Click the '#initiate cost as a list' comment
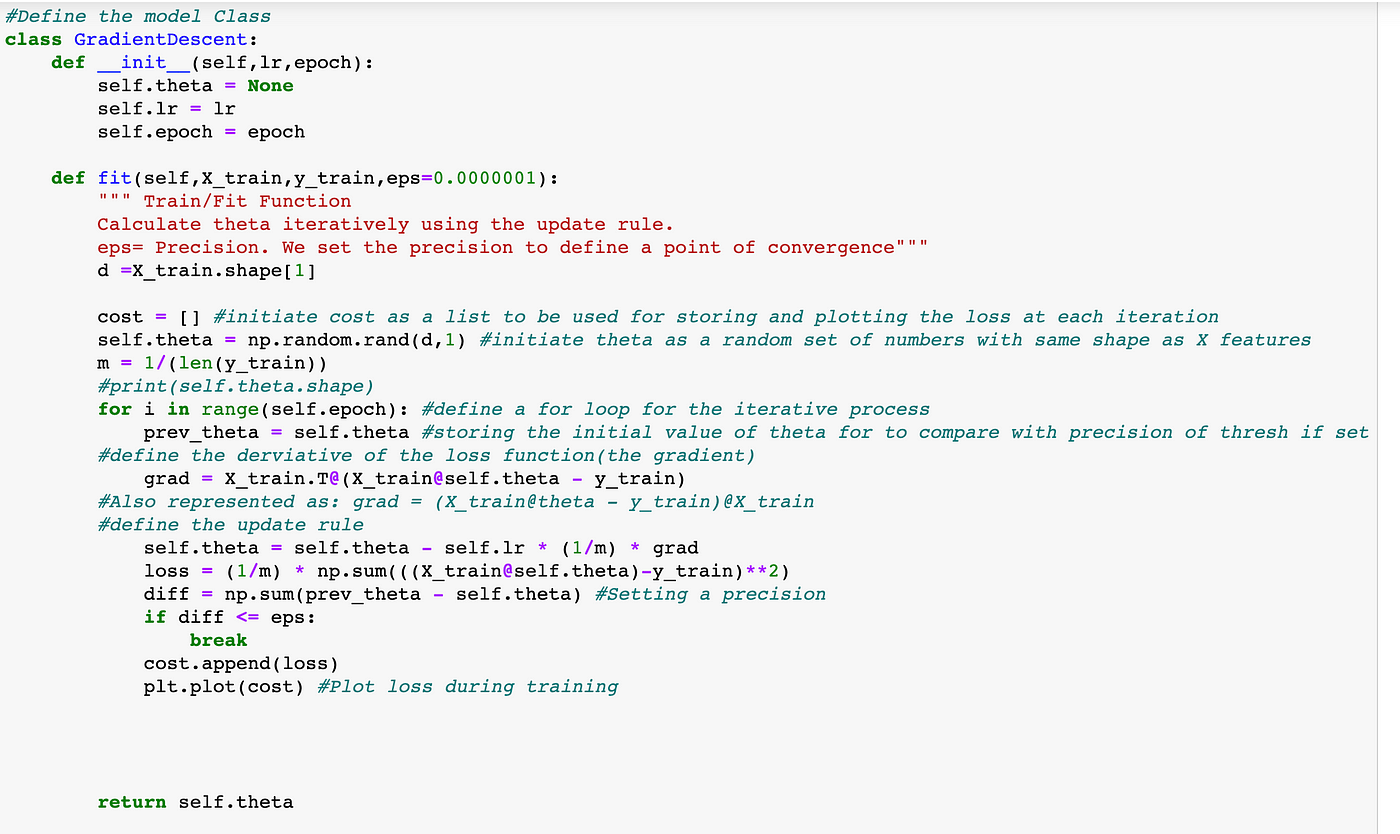 point(716,316)
